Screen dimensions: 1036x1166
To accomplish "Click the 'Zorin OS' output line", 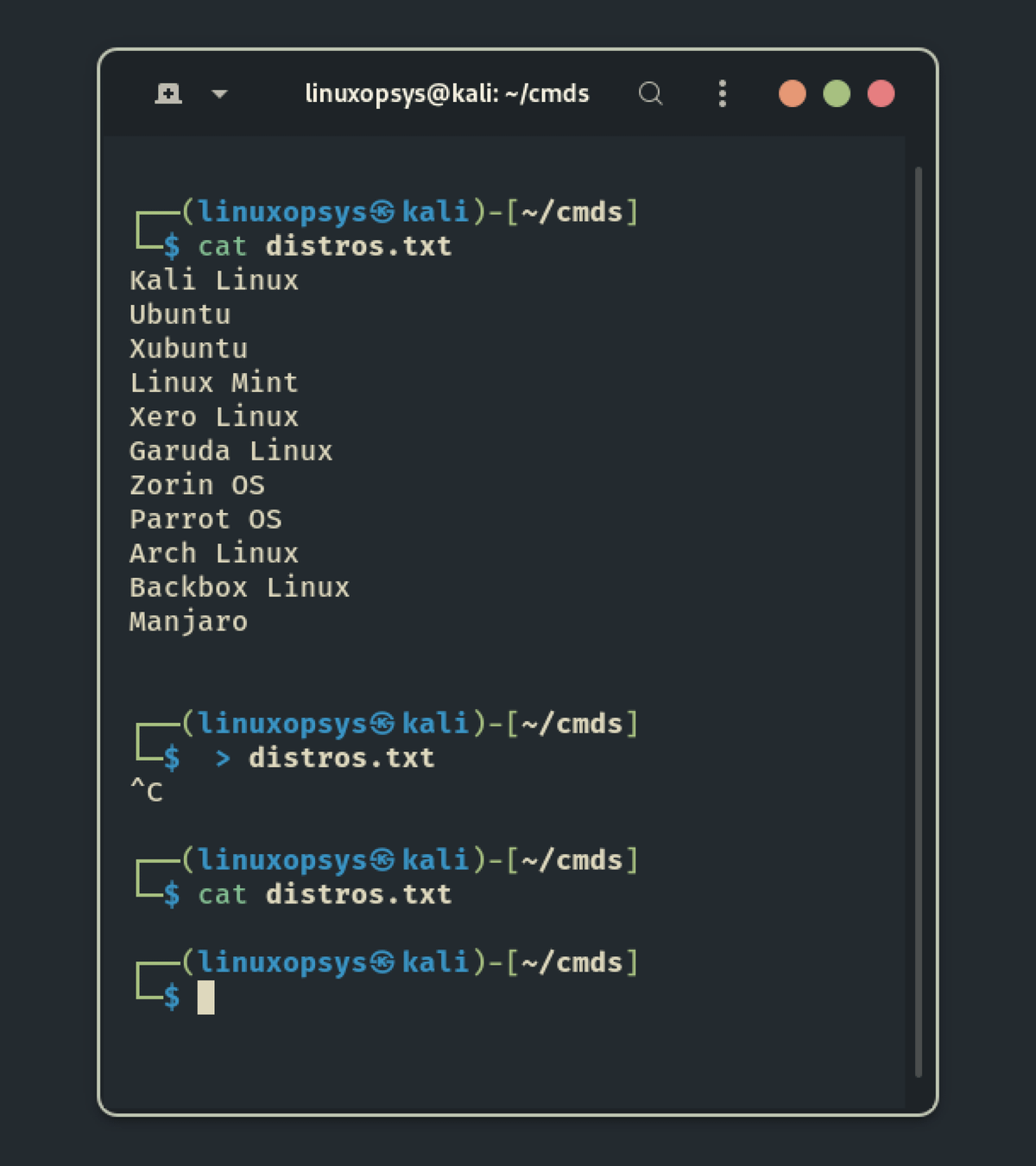I will (x=197, y=485).
